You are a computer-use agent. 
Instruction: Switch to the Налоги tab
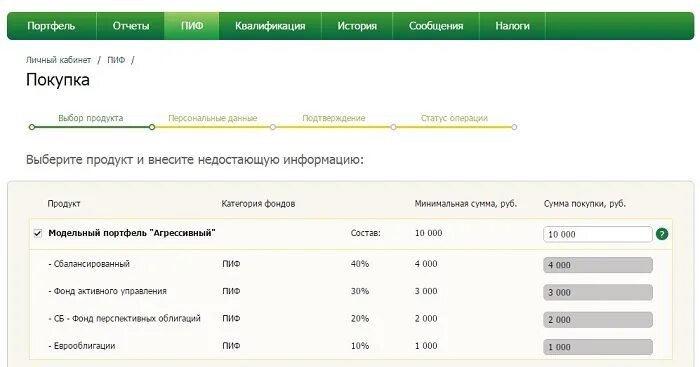[512, 26]
